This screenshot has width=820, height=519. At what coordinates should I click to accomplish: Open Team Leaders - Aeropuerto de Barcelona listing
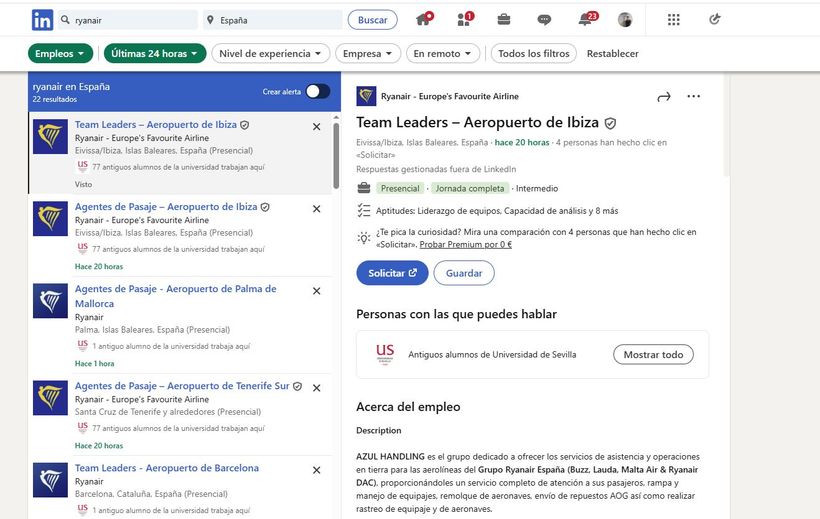(x=167, y=468)
